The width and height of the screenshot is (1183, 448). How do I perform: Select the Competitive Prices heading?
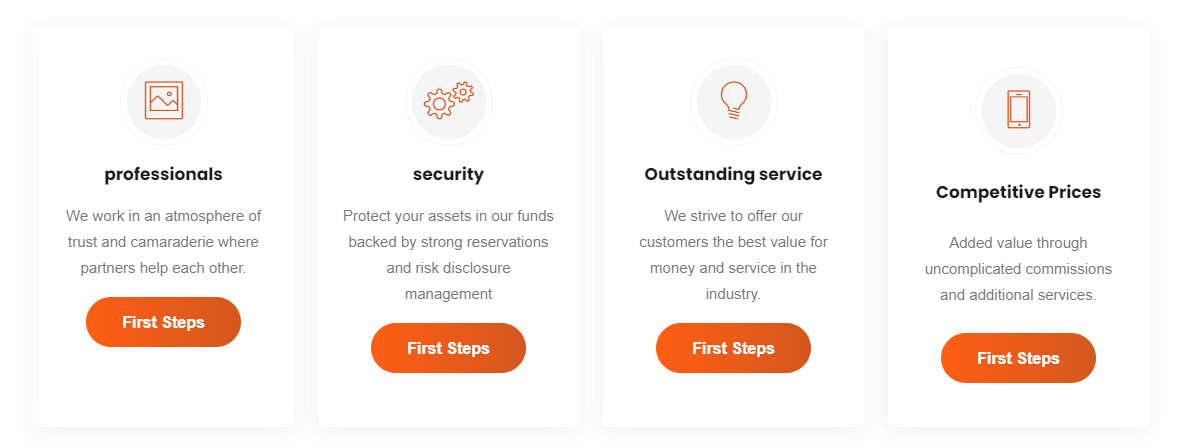(1019, 192)
